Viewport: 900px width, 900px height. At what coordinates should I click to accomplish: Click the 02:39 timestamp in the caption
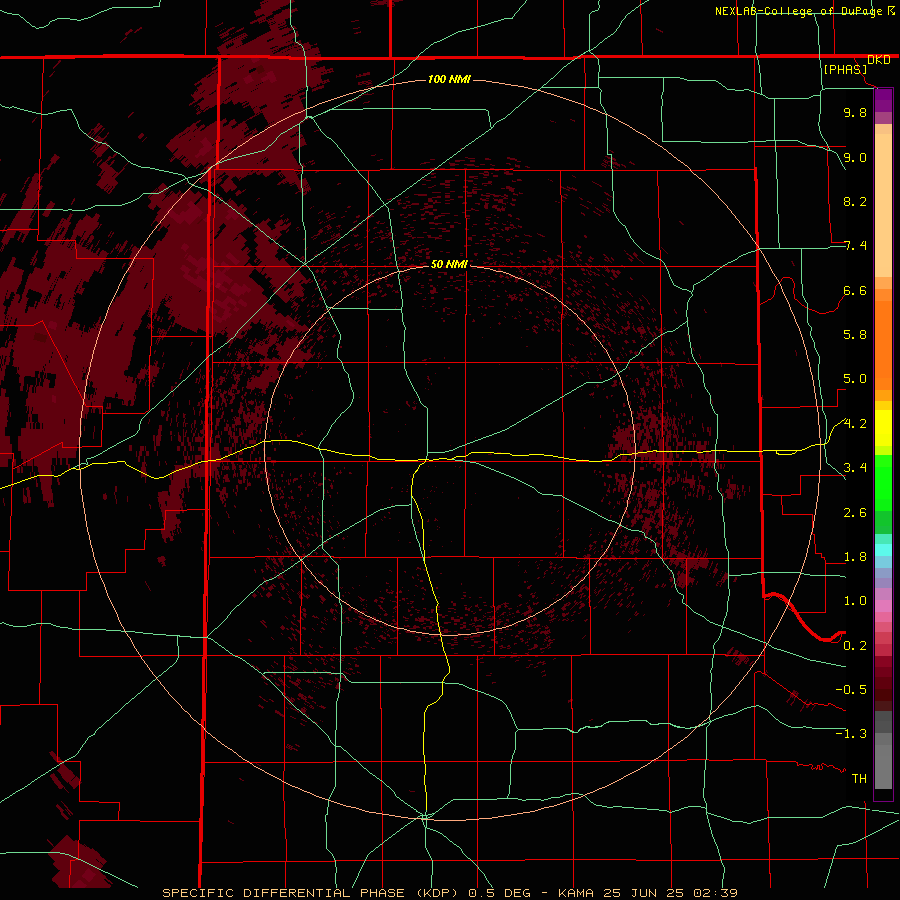[715, 893]
